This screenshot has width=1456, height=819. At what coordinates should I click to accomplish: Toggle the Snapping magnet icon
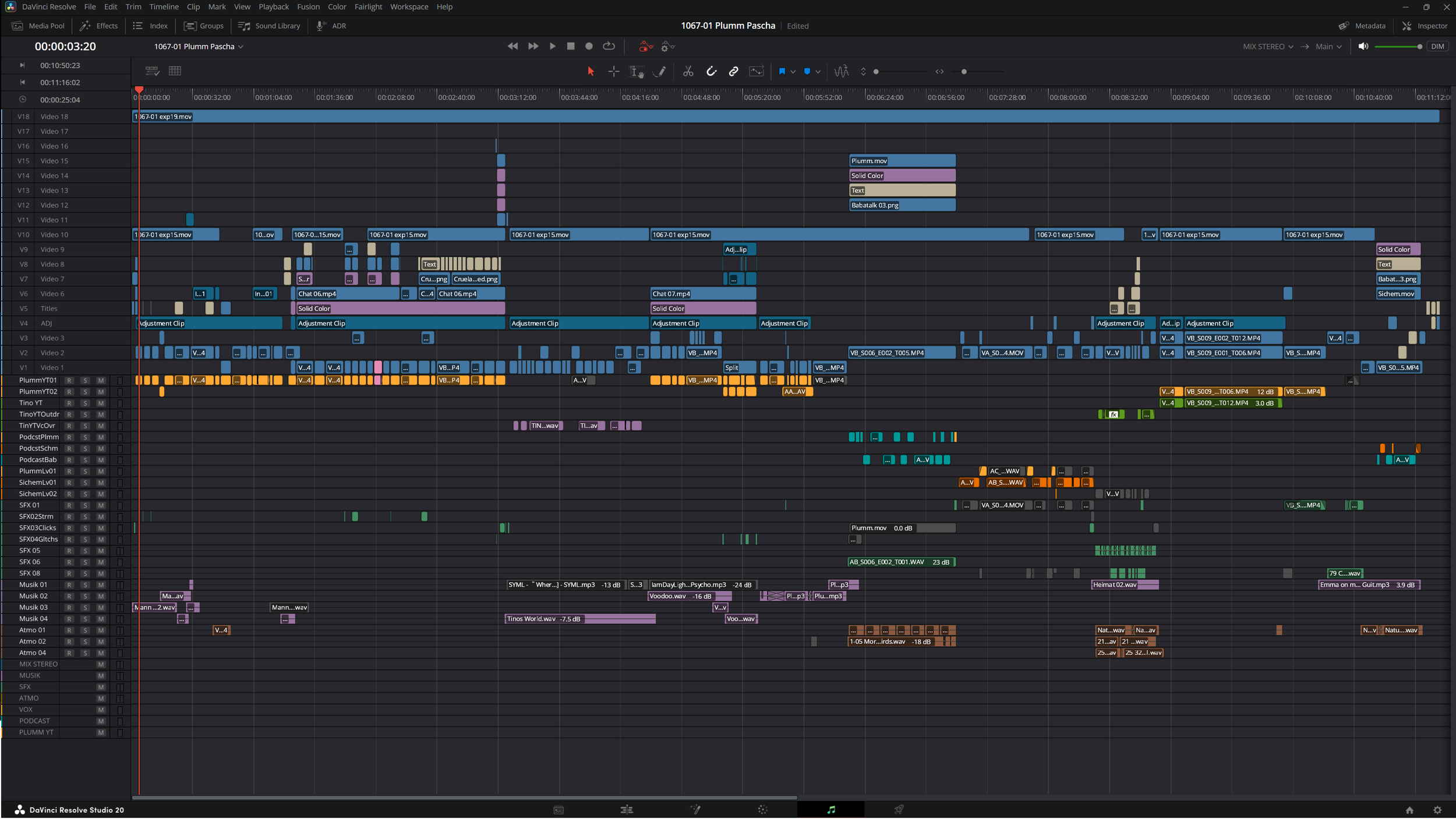point(711,71)
